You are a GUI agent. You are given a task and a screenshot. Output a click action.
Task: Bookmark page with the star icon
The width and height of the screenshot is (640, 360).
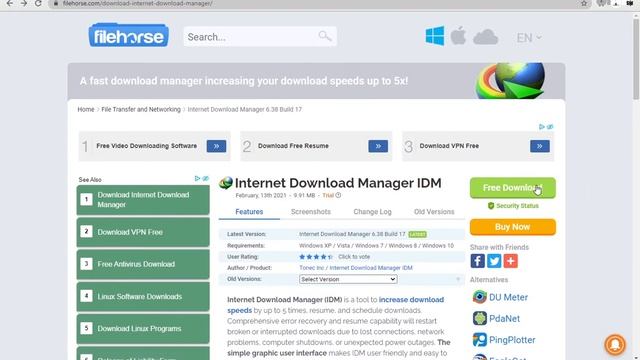point(584,3)
